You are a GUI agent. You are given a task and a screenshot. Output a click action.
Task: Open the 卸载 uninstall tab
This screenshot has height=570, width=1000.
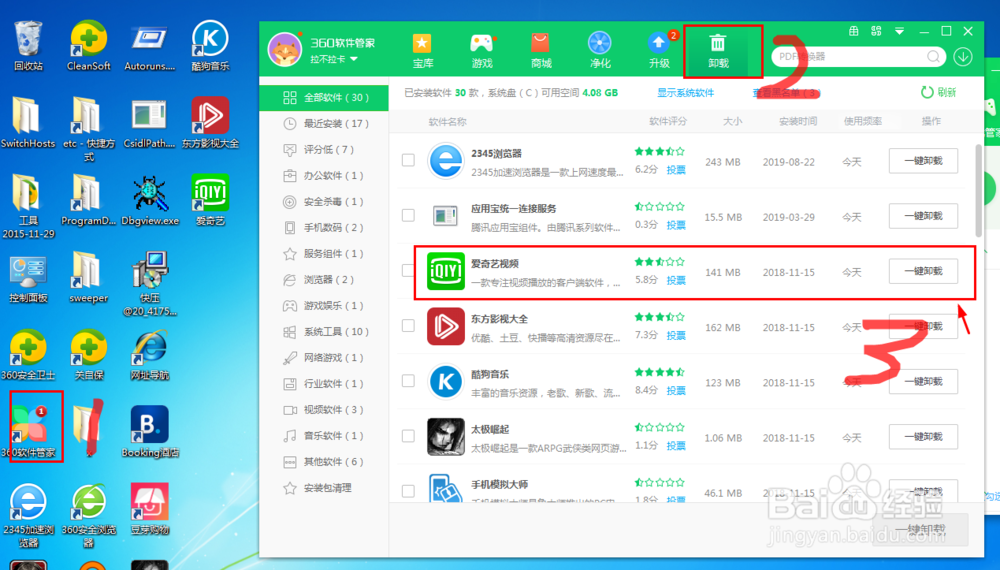coord(718,51)
